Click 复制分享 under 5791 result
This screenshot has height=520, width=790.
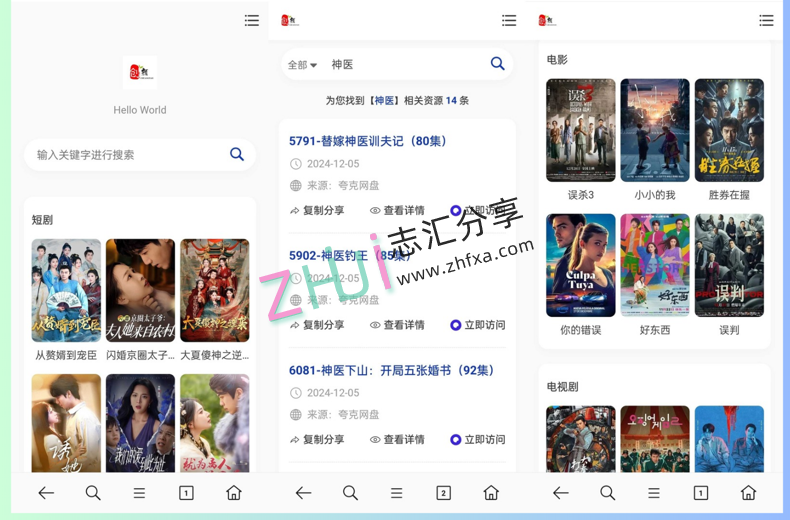point(317,210)
